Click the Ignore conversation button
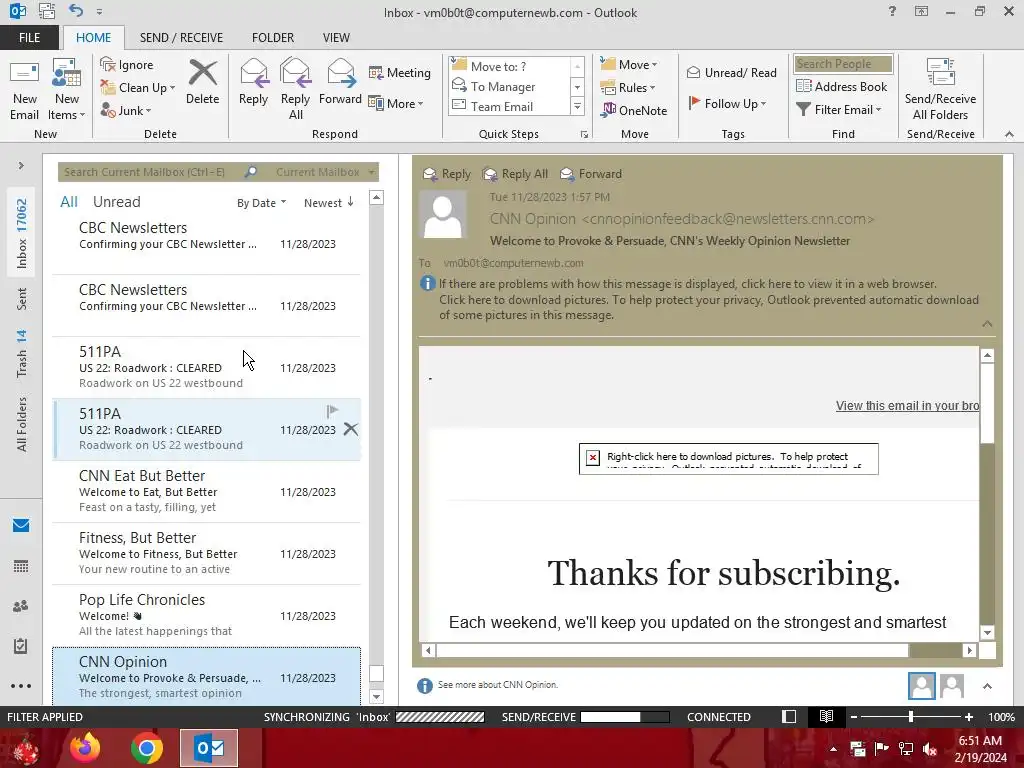The image size is (1024, 768). tap(127, 65)
